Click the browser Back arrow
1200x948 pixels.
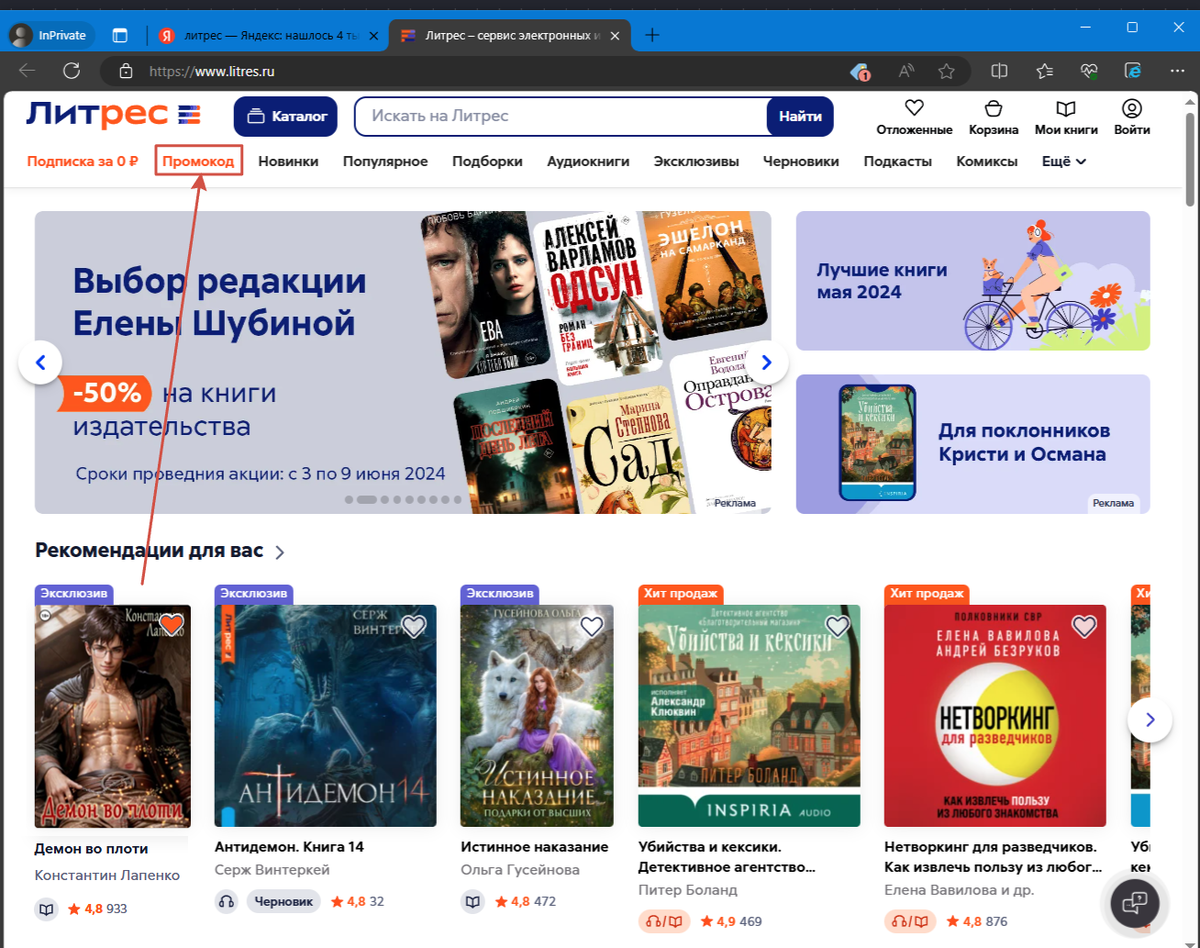tap(27, 71)
